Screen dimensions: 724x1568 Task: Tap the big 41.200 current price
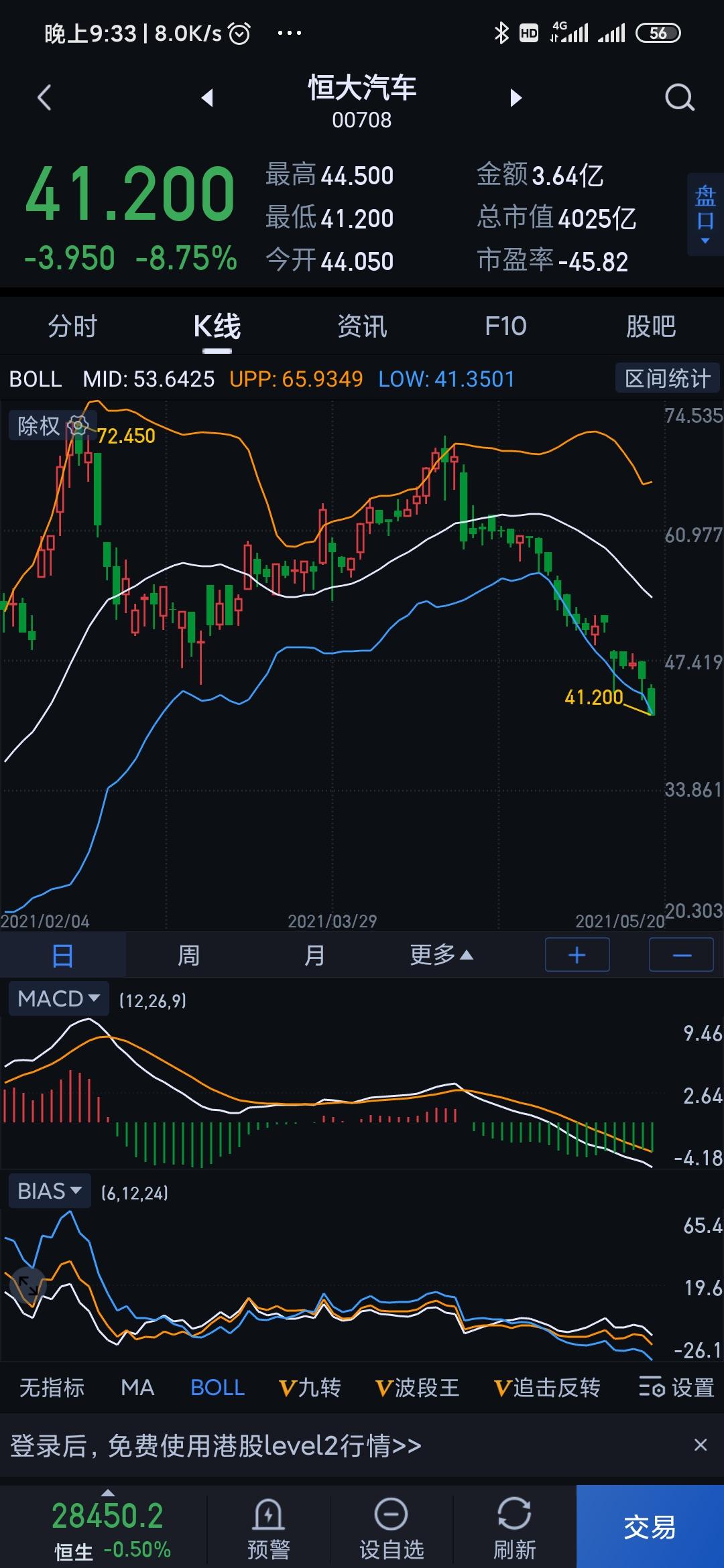pyautogui.click(x=130, y=195)
